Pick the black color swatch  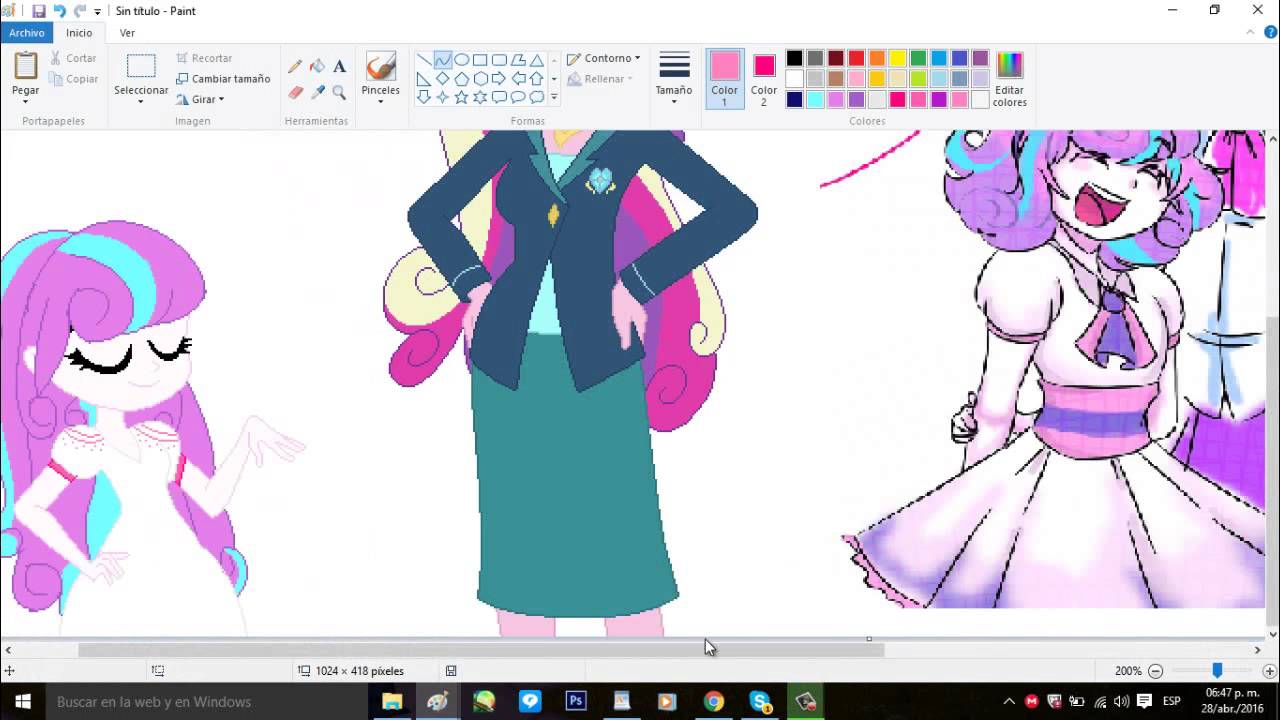[x=794, y=58]
